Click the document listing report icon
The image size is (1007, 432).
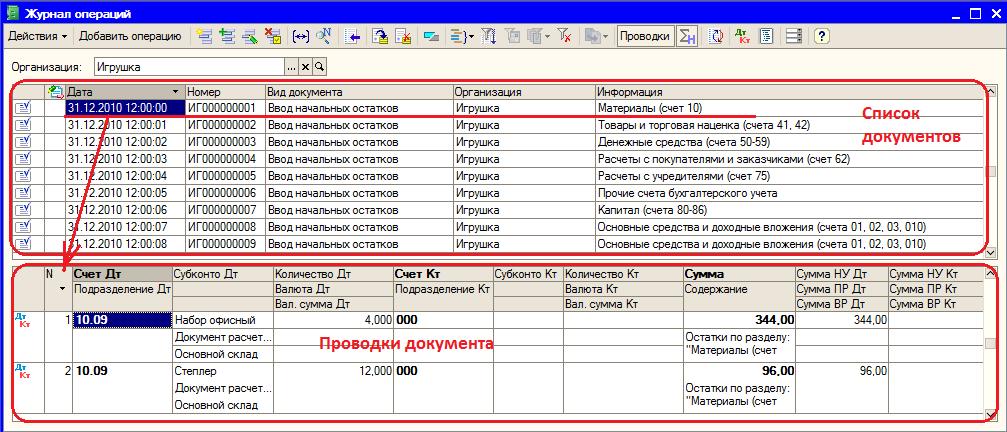(766, 37)
